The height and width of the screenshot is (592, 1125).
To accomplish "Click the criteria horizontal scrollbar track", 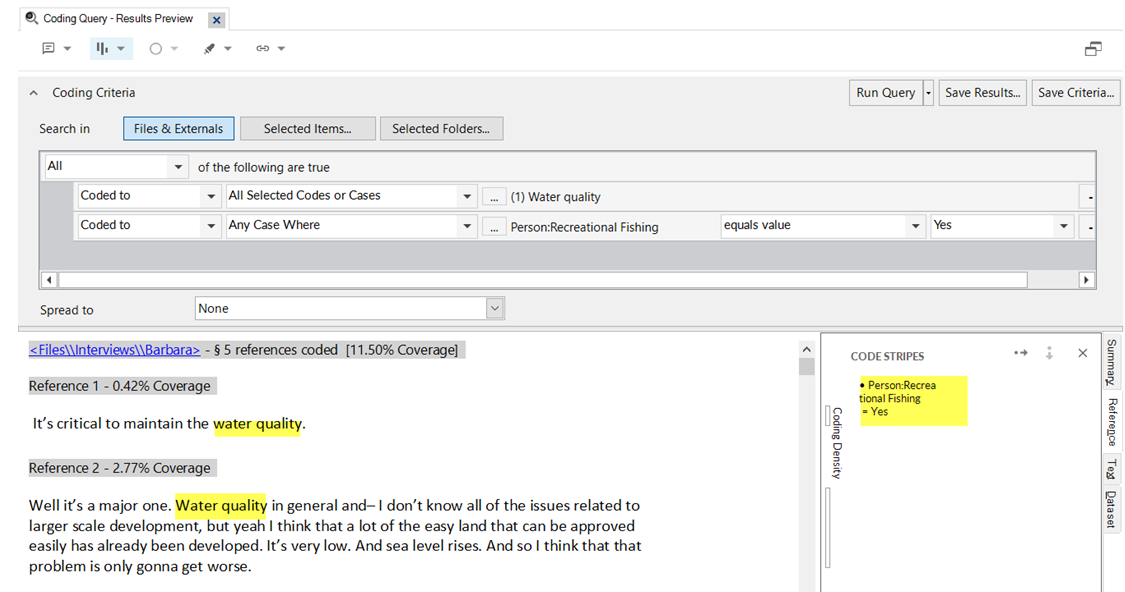I will [x=542, y=280].
